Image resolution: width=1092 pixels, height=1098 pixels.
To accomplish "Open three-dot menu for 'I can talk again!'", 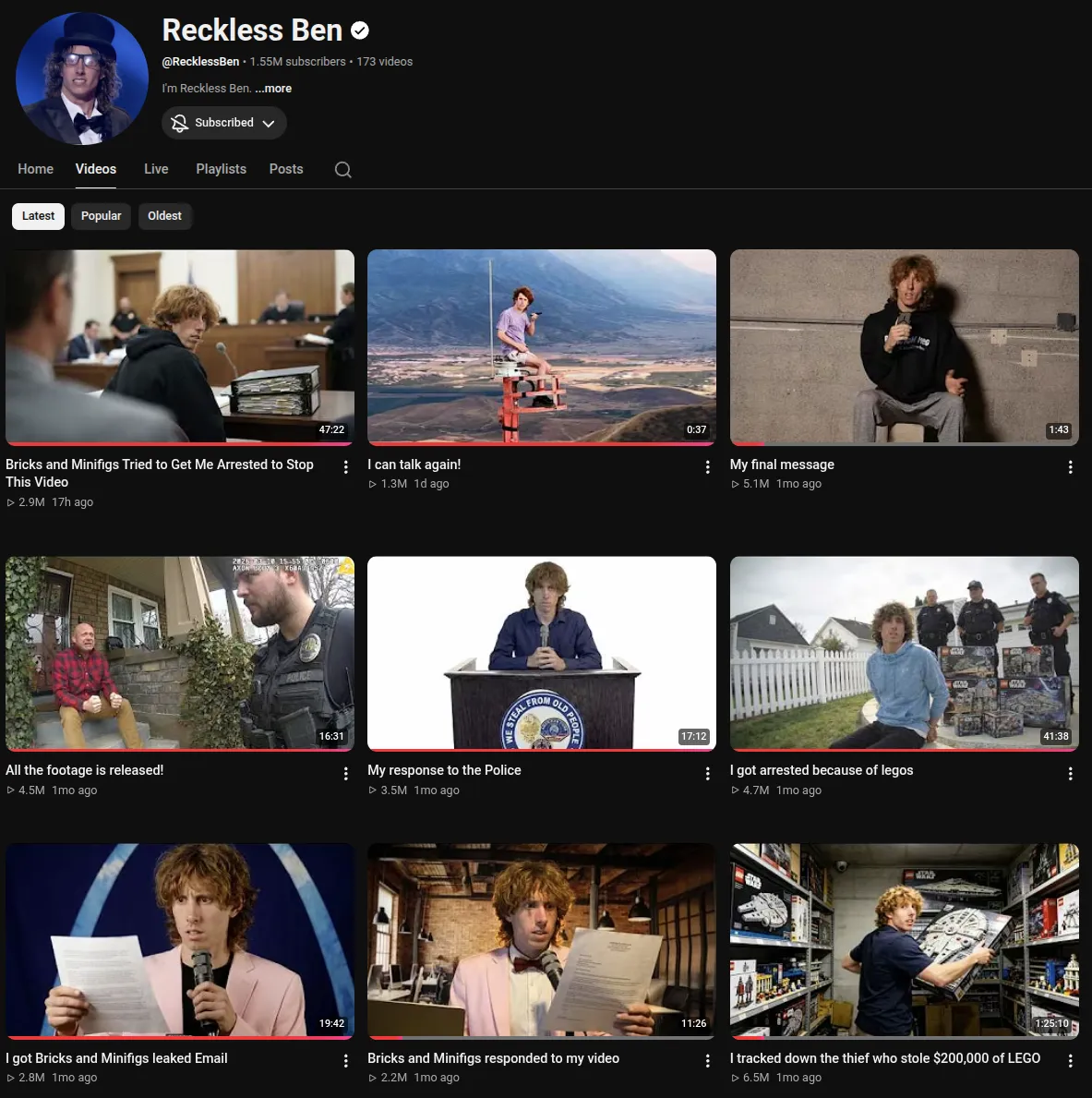I will tap(708, 467).
